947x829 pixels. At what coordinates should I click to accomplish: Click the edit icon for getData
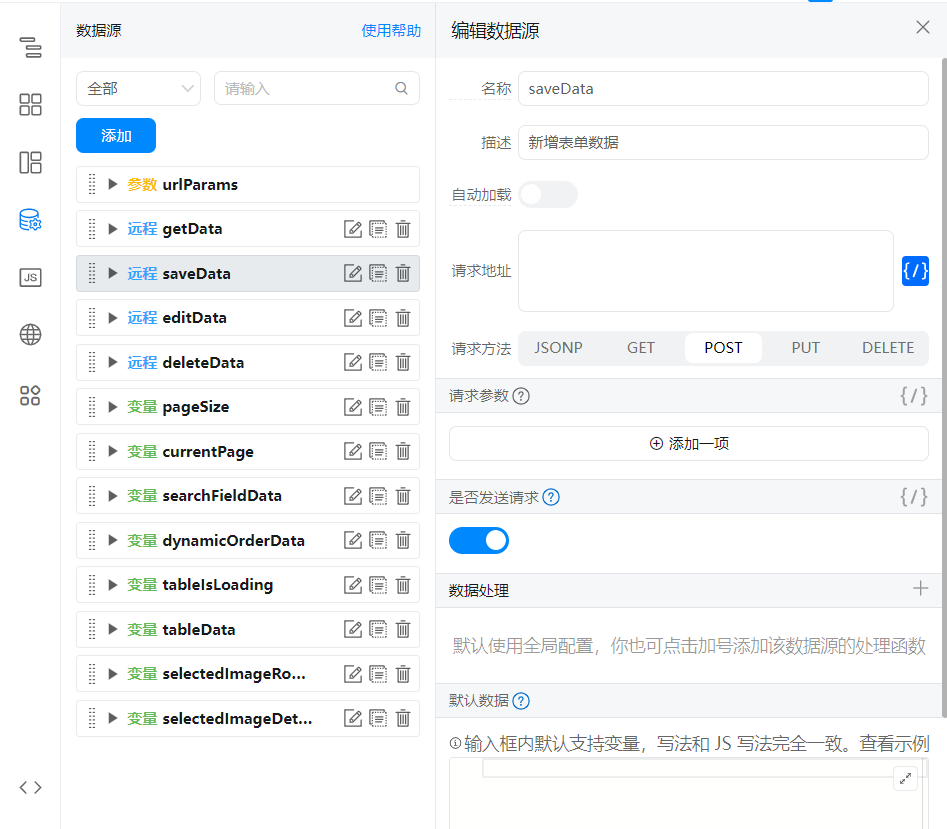click(x=353, y=229)
